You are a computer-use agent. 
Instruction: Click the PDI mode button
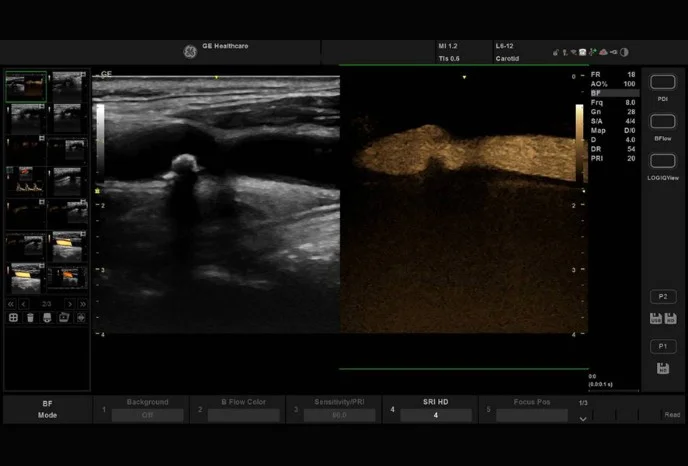click(662, 84)
